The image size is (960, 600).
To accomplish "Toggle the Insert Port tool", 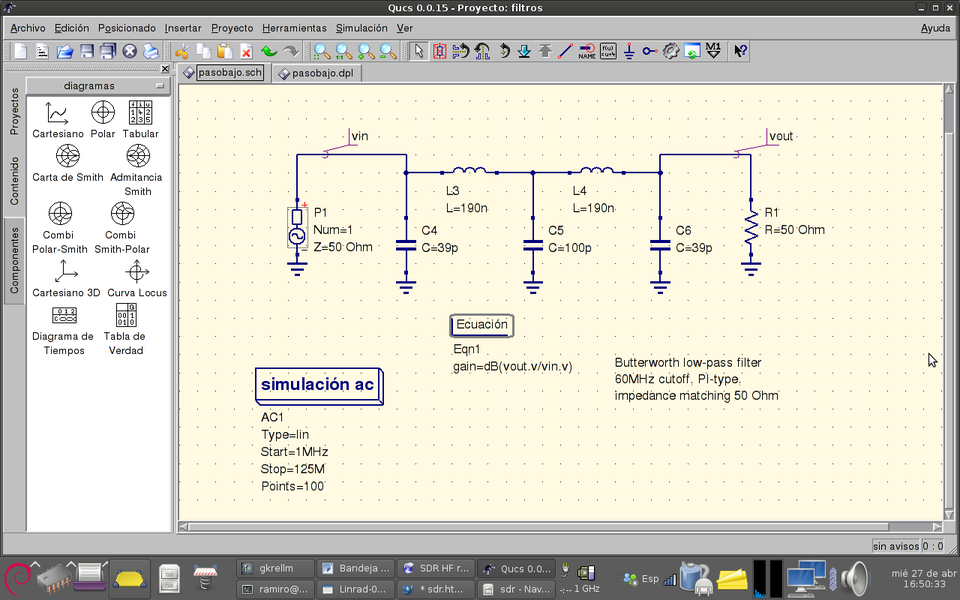I will pos(650,50).
